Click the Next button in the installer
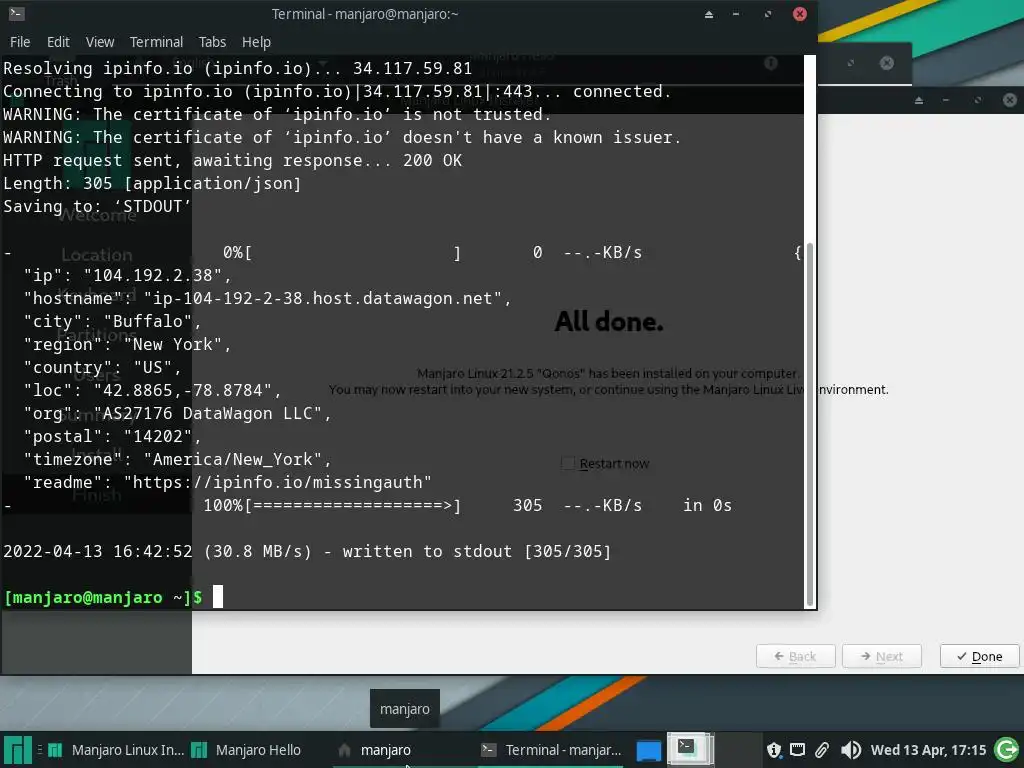 click(x=882, y=656)
